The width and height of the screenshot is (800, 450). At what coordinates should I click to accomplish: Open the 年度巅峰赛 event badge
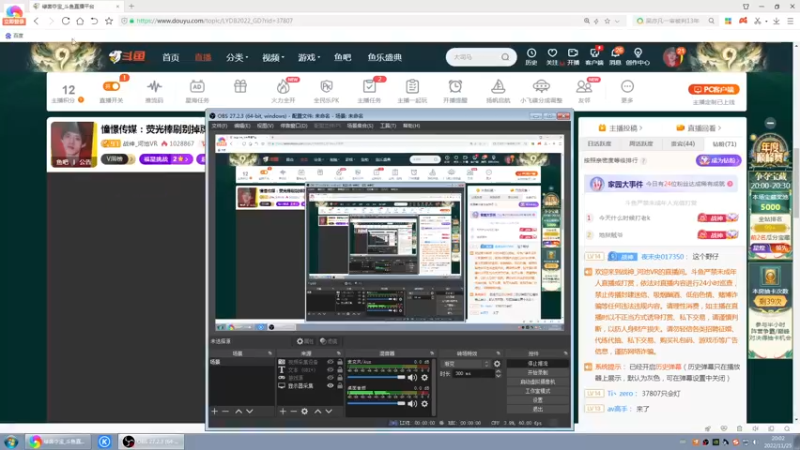click(770, 151)
